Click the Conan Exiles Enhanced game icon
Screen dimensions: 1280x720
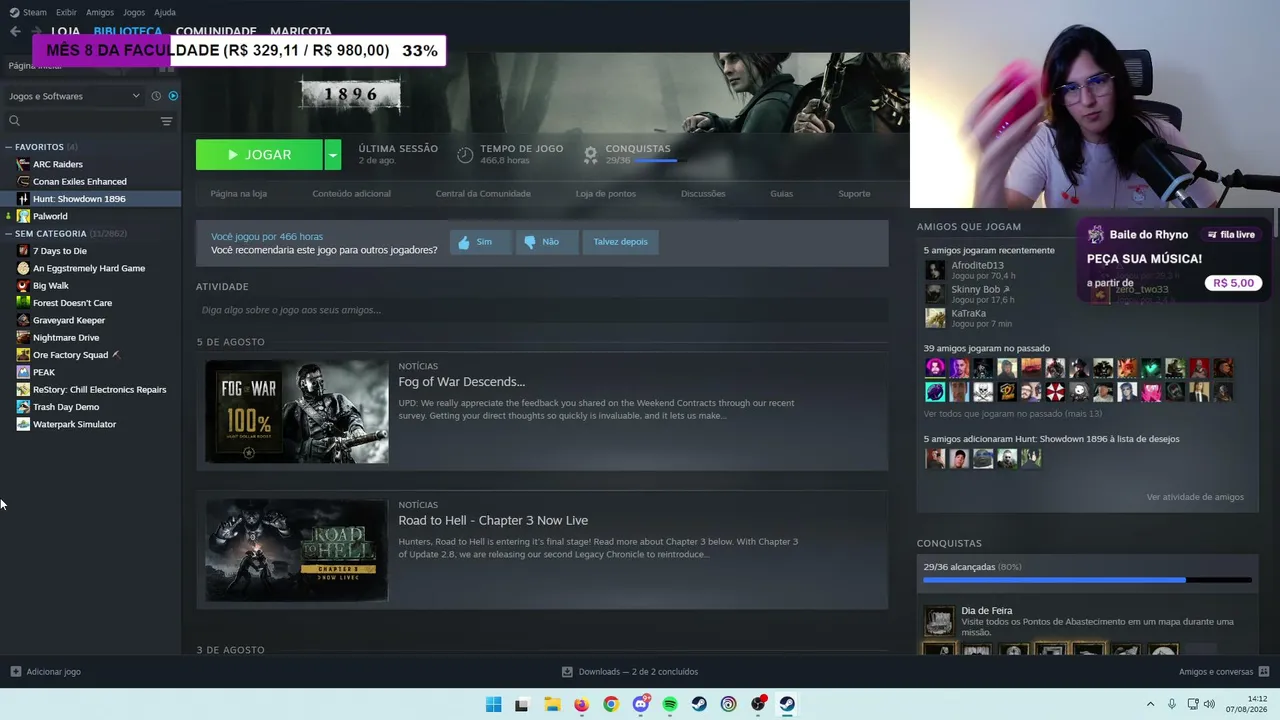(x=24, y=182)
